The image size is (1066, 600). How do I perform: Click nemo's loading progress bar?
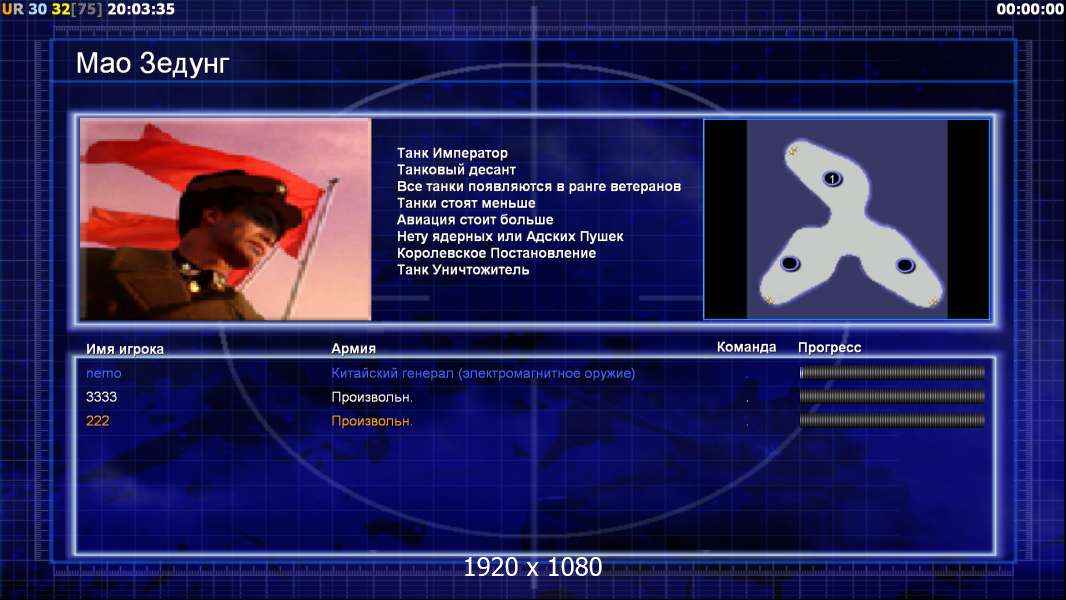coord(892,372)
